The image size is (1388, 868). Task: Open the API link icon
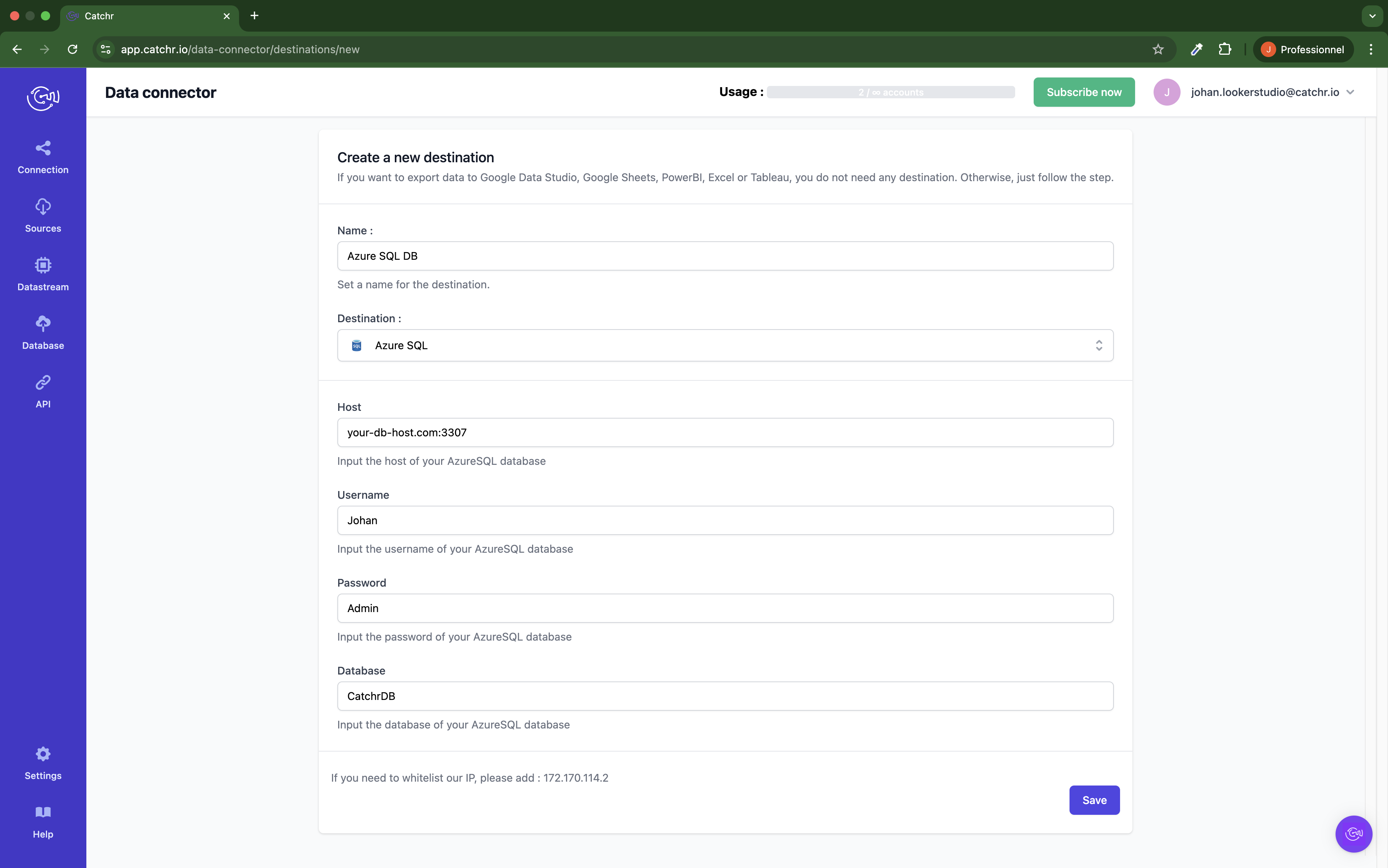tap(43, 382)
